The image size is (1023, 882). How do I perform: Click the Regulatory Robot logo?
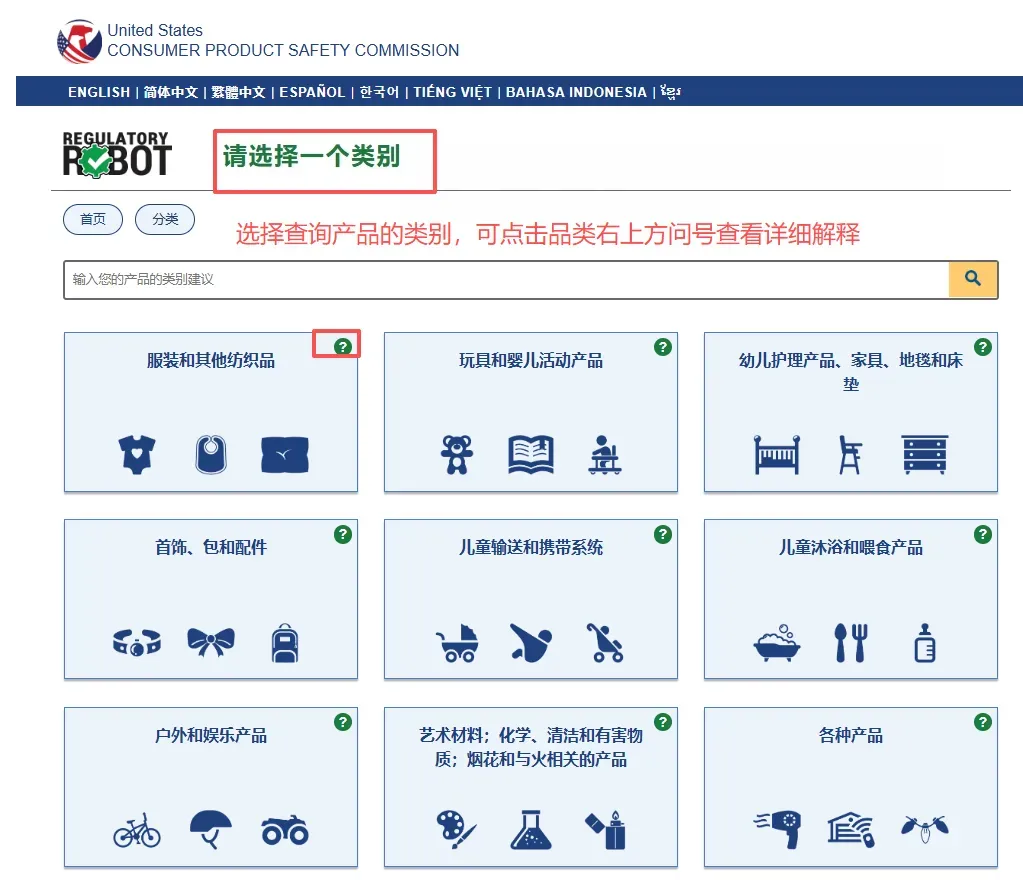117,155
